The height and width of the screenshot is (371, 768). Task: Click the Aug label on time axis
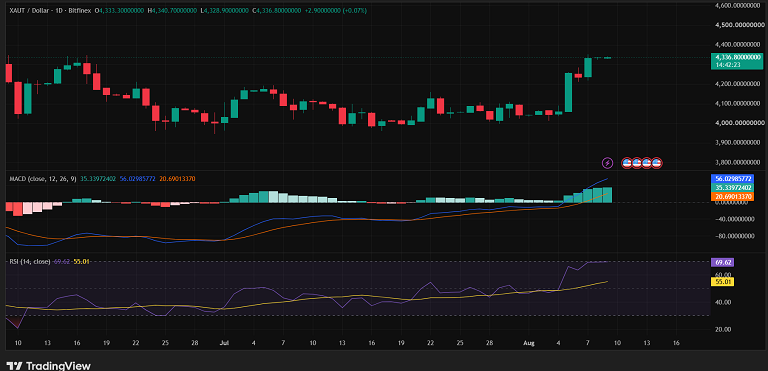point(530,343)
